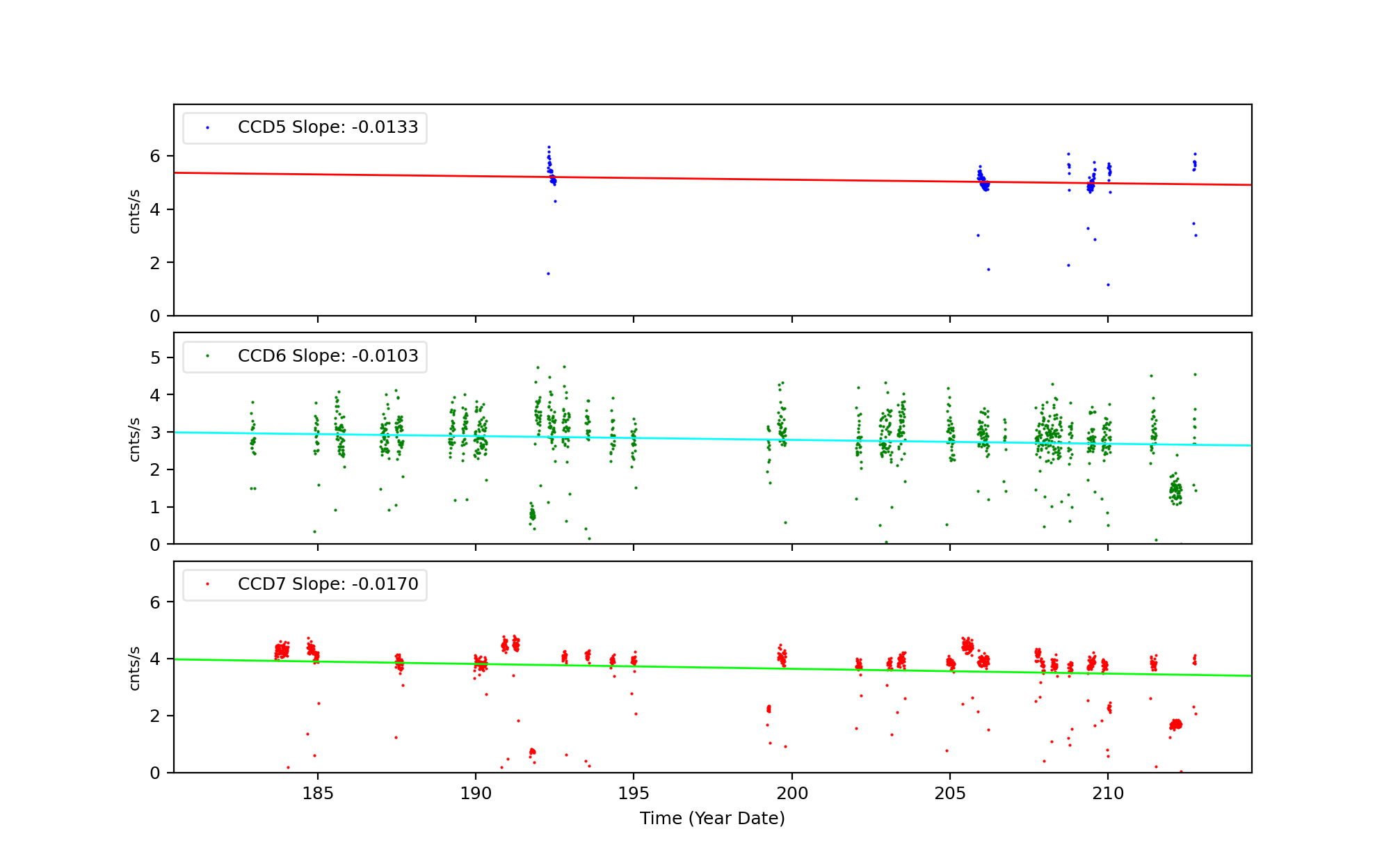Click the green data cluster near 212 in CCD6

pyautogui.click(x=1175, y=490)
